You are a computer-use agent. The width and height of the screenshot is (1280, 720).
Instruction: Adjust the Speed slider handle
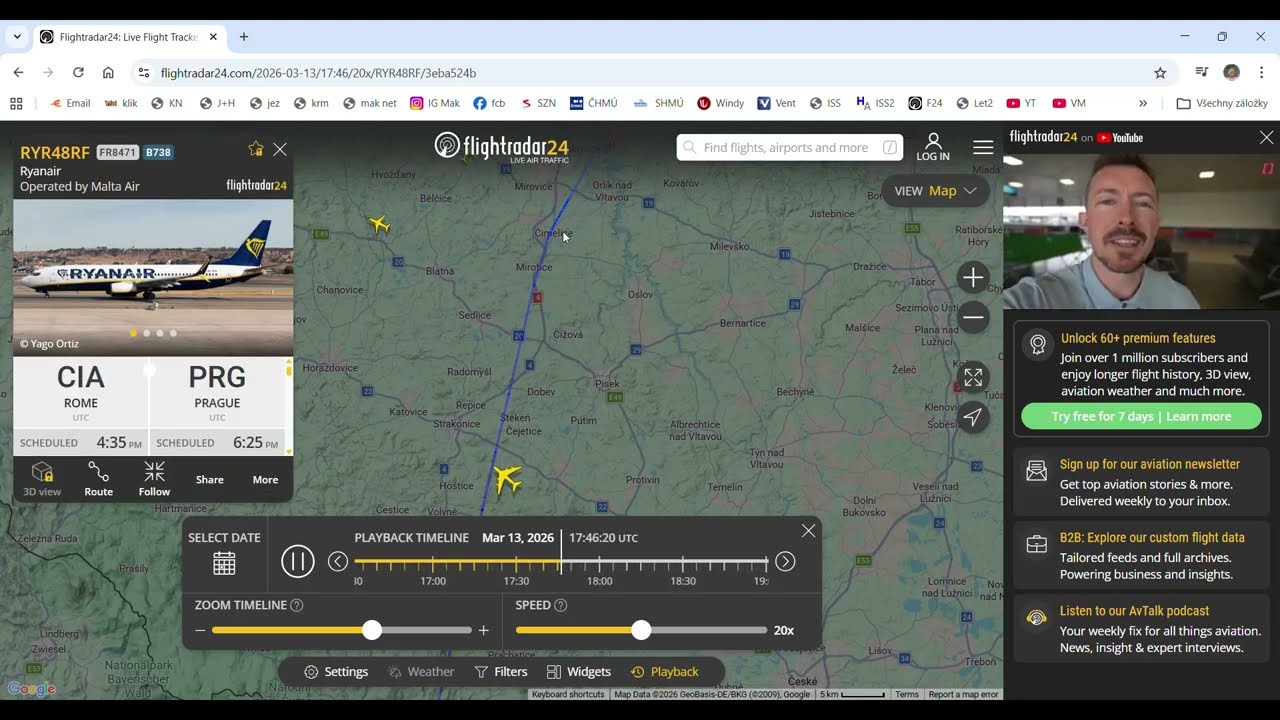point(641,630)
